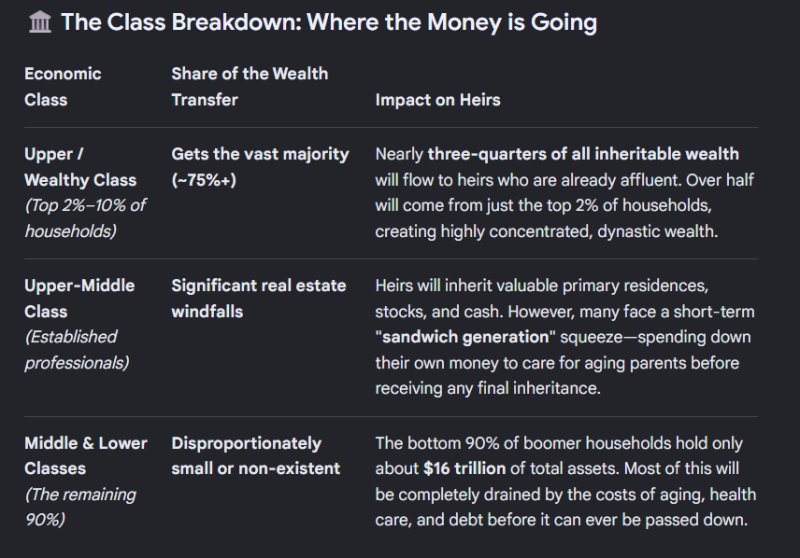Select the 'Economic Class' column header
Viewport: 800px width, 558px height.
[x=63, y=87]
